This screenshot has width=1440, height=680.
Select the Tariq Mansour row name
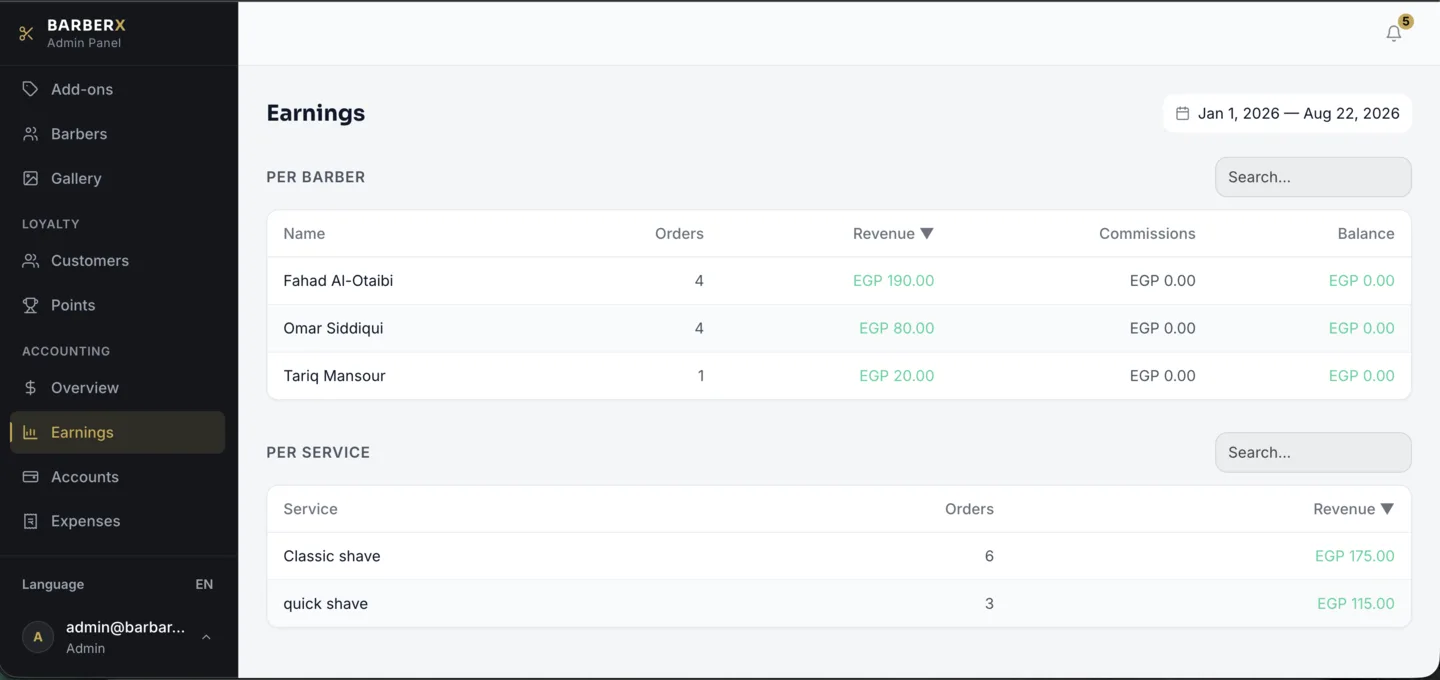(334, 376)
